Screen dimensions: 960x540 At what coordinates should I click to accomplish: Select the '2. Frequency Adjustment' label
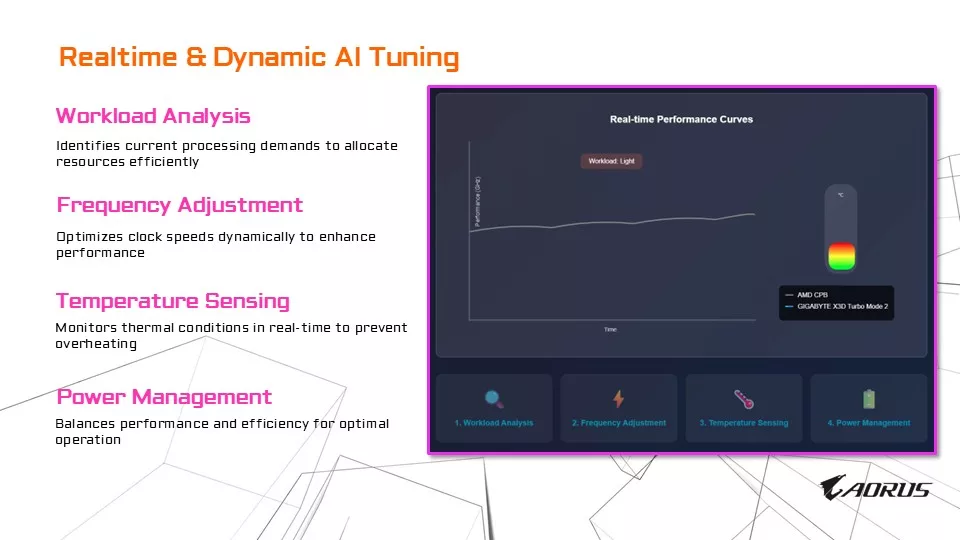pyautogui.click(x=618, y=423)
